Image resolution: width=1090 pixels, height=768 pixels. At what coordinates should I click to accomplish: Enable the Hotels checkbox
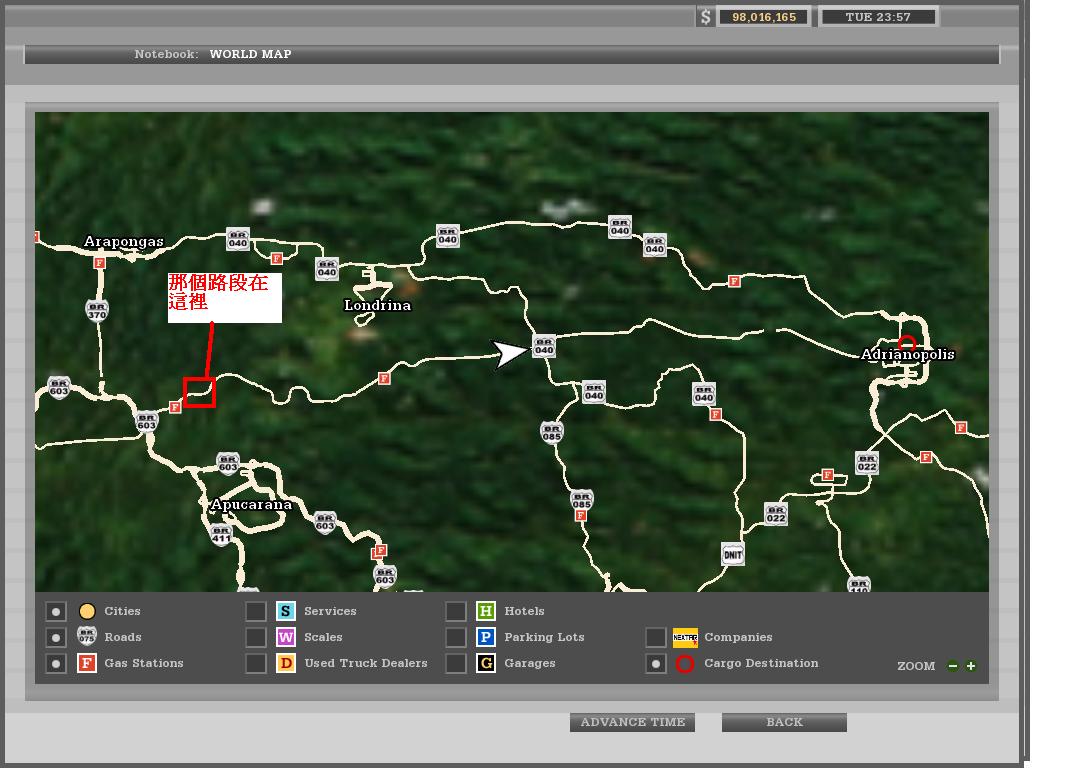[x=456, y=612]
